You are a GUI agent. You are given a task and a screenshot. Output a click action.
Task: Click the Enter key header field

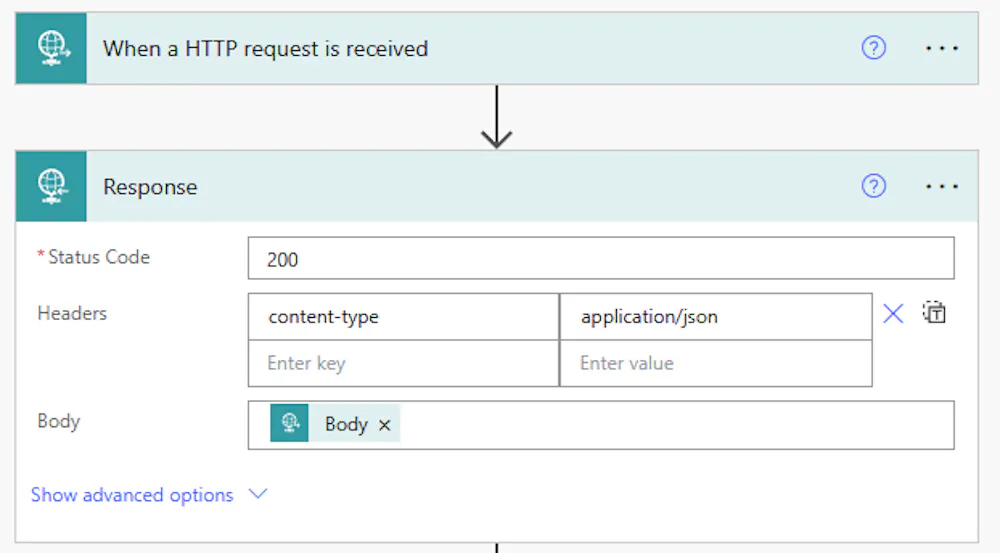click(x=403, y=363)
